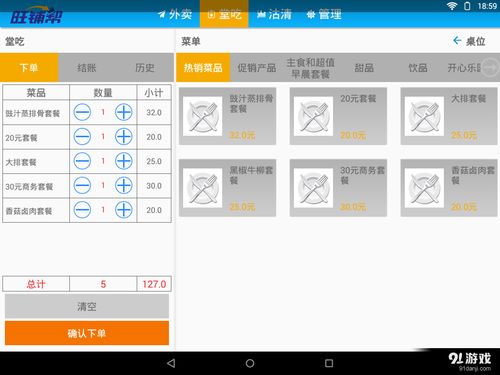This screenshot has height=375, width=500.
Task: Increase quantity of 20元套餐 in order list
Action: (x=124, y=137)
